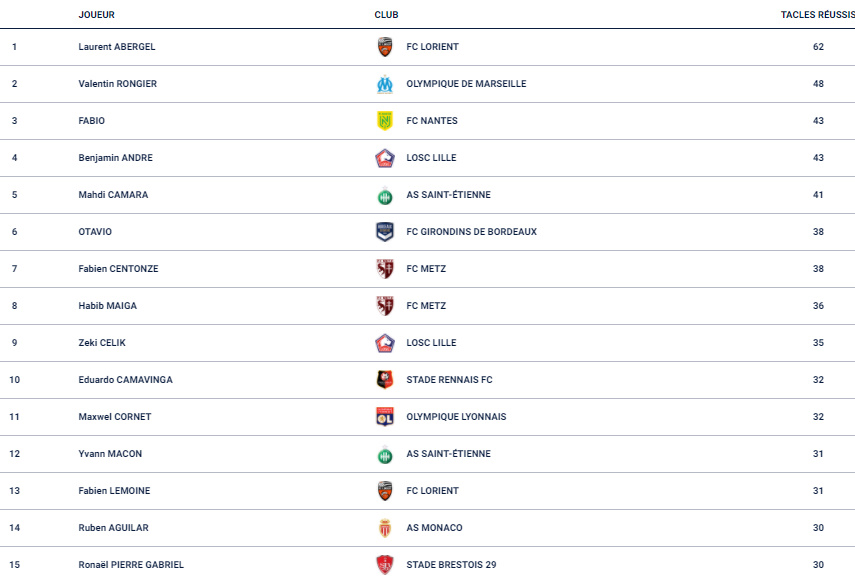855x580 pixels.
Task: Click the Olympique Lyonnais OL logo
Action: click(385, 417)
